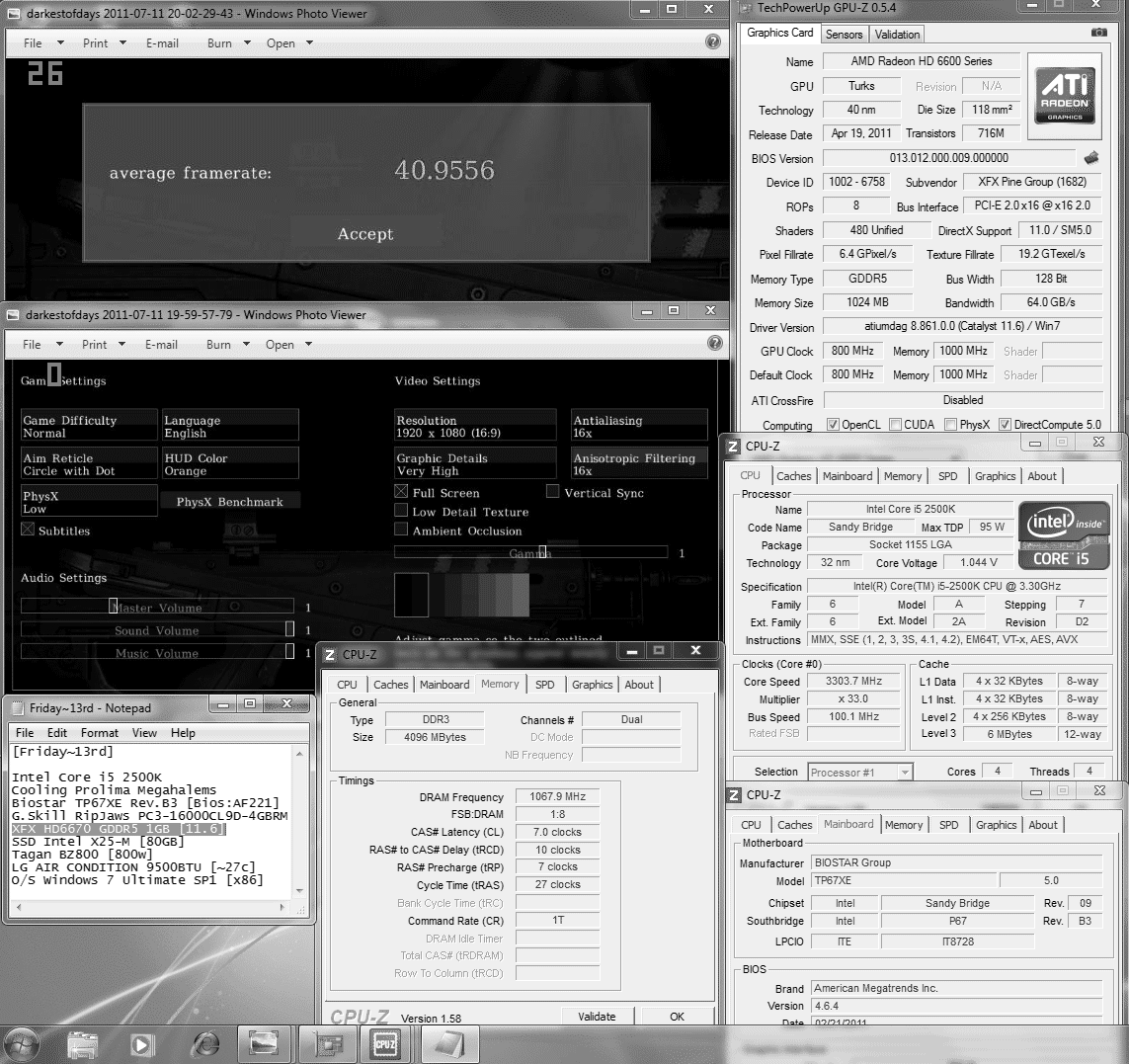This screenshot has width=1129, height=1064.
Task: Click E-mail in lower Photo Viewer toolbar
Action: click(161, 345)
